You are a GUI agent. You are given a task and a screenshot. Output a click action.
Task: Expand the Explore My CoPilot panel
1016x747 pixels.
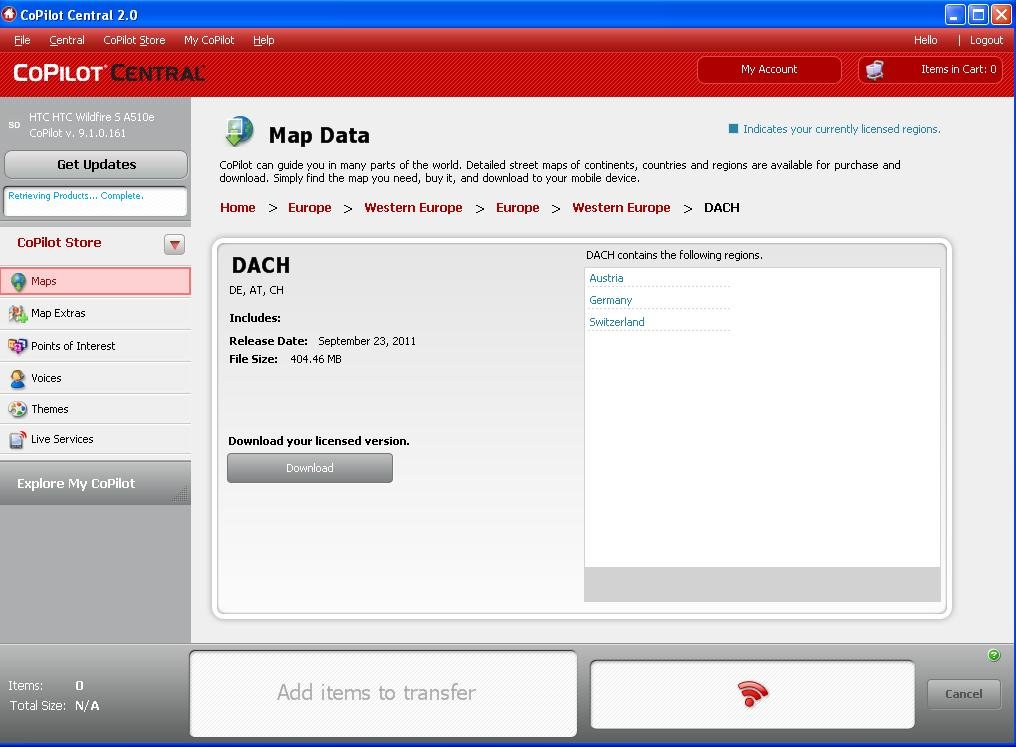(x=95, y=483)
